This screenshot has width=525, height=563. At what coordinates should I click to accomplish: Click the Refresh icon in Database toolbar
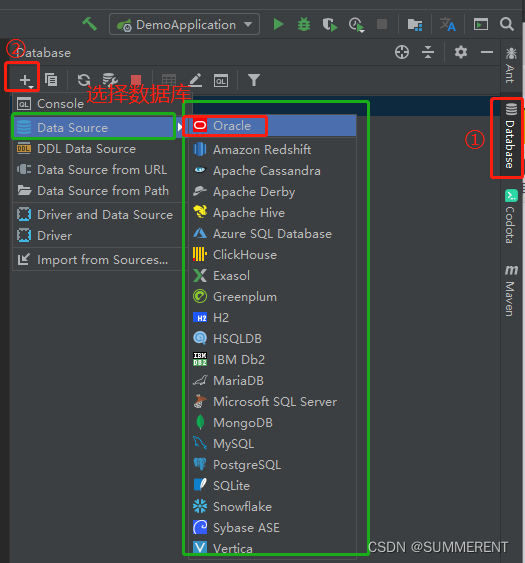point(84,80)
